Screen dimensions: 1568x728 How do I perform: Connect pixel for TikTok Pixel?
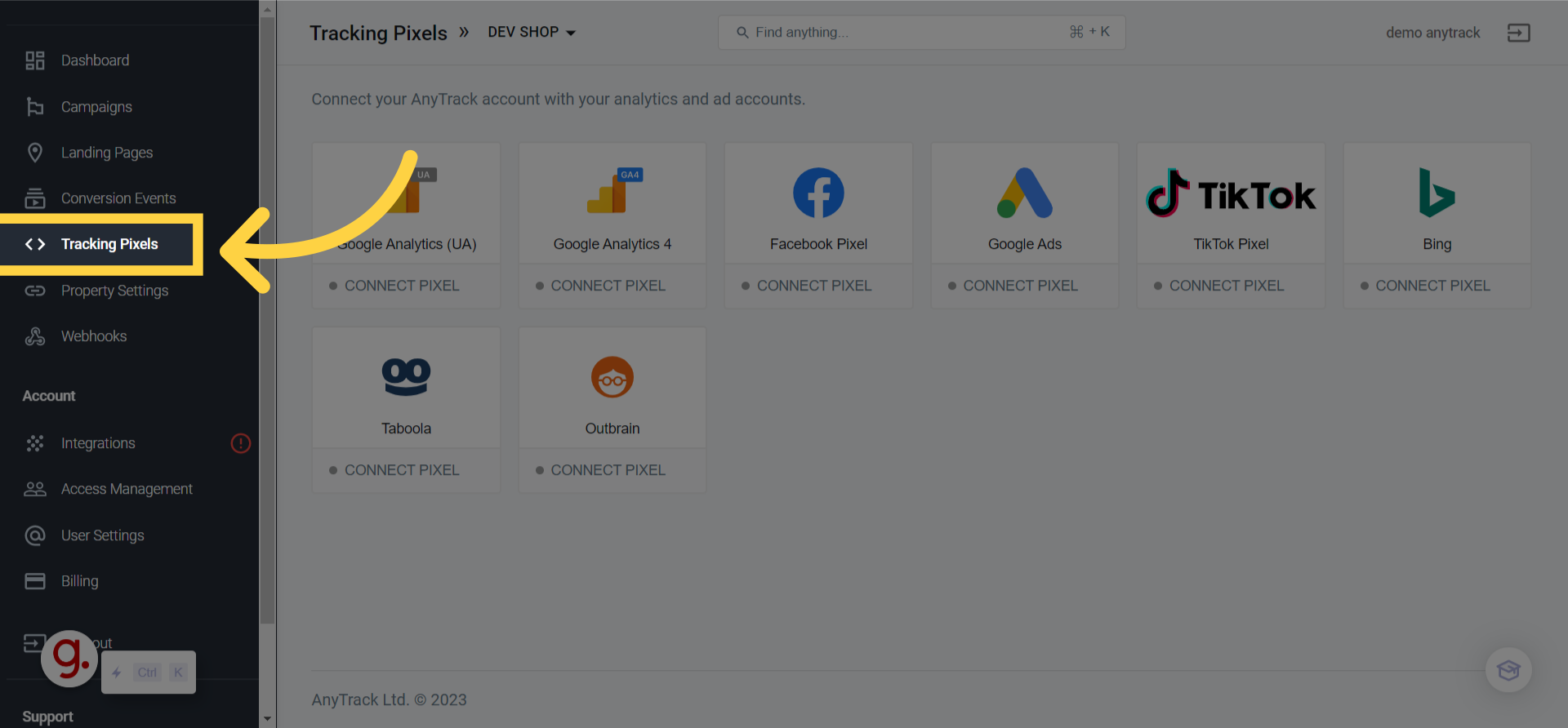click(1218, 286)
